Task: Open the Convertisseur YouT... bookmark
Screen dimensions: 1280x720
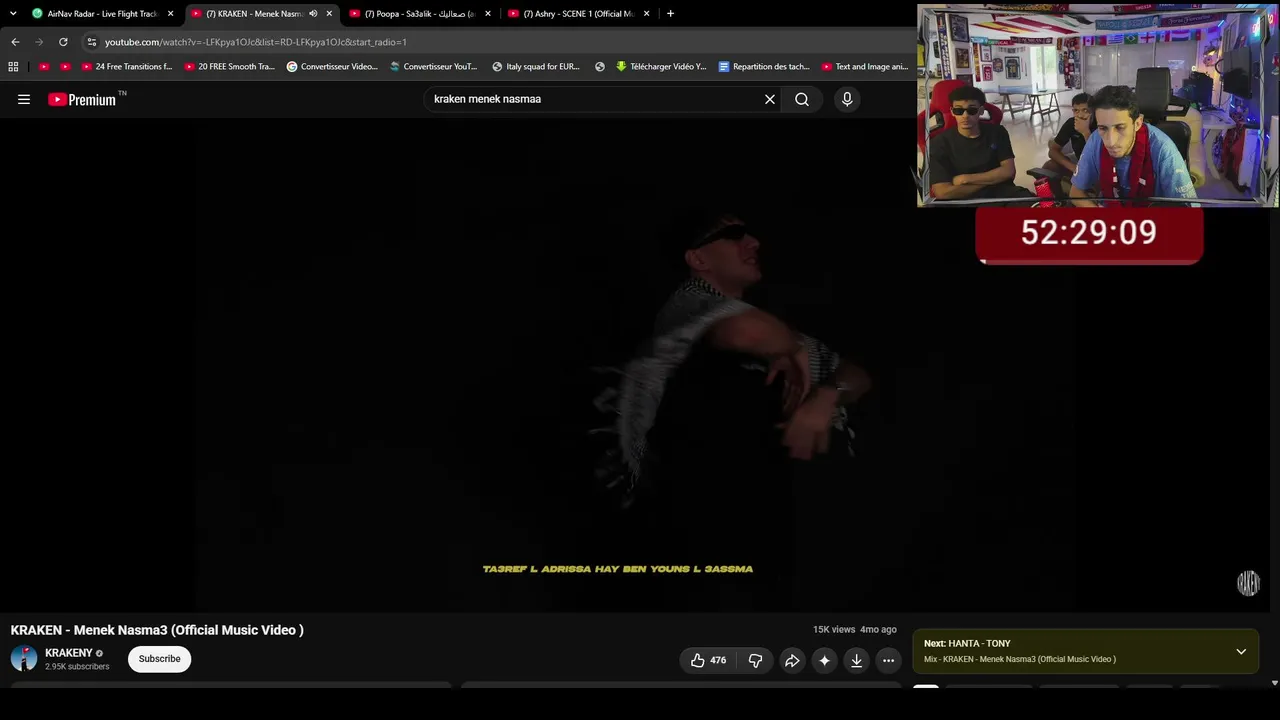Action: tap(434, 67)
